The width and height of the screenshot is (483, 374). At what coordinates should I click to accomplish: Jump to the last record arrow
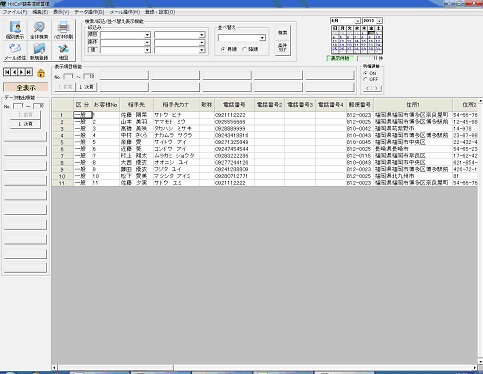[29, 72]
